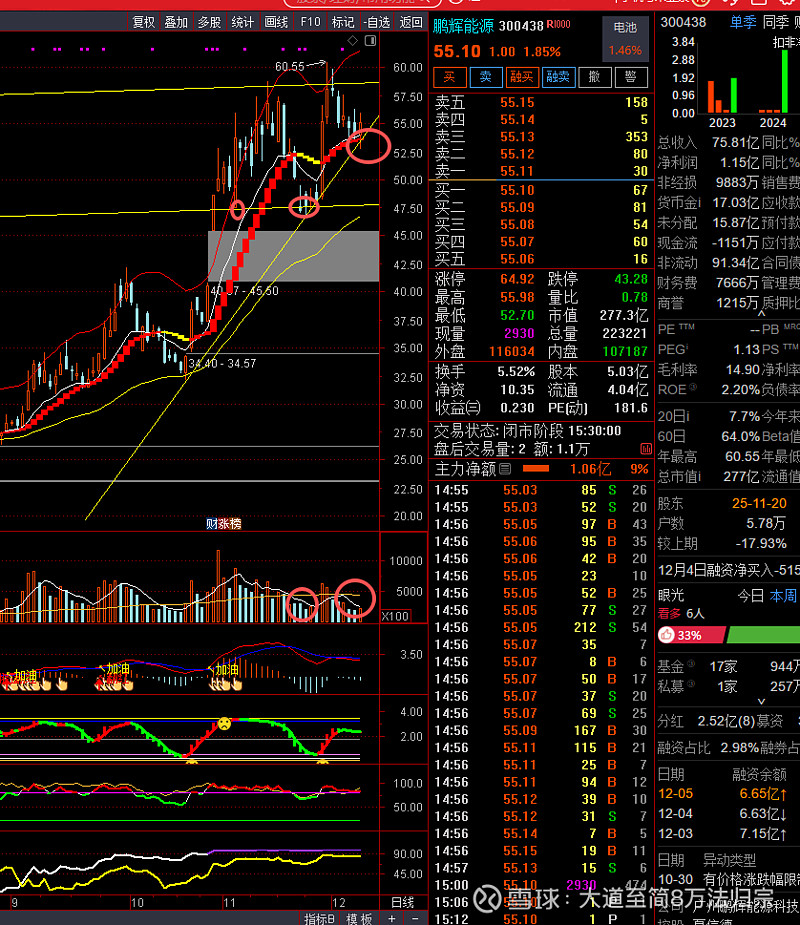Image resolution: width=800 pixels, height=925 pixels.
Task: Click the 返回 back button
Action: pos(411,22)
